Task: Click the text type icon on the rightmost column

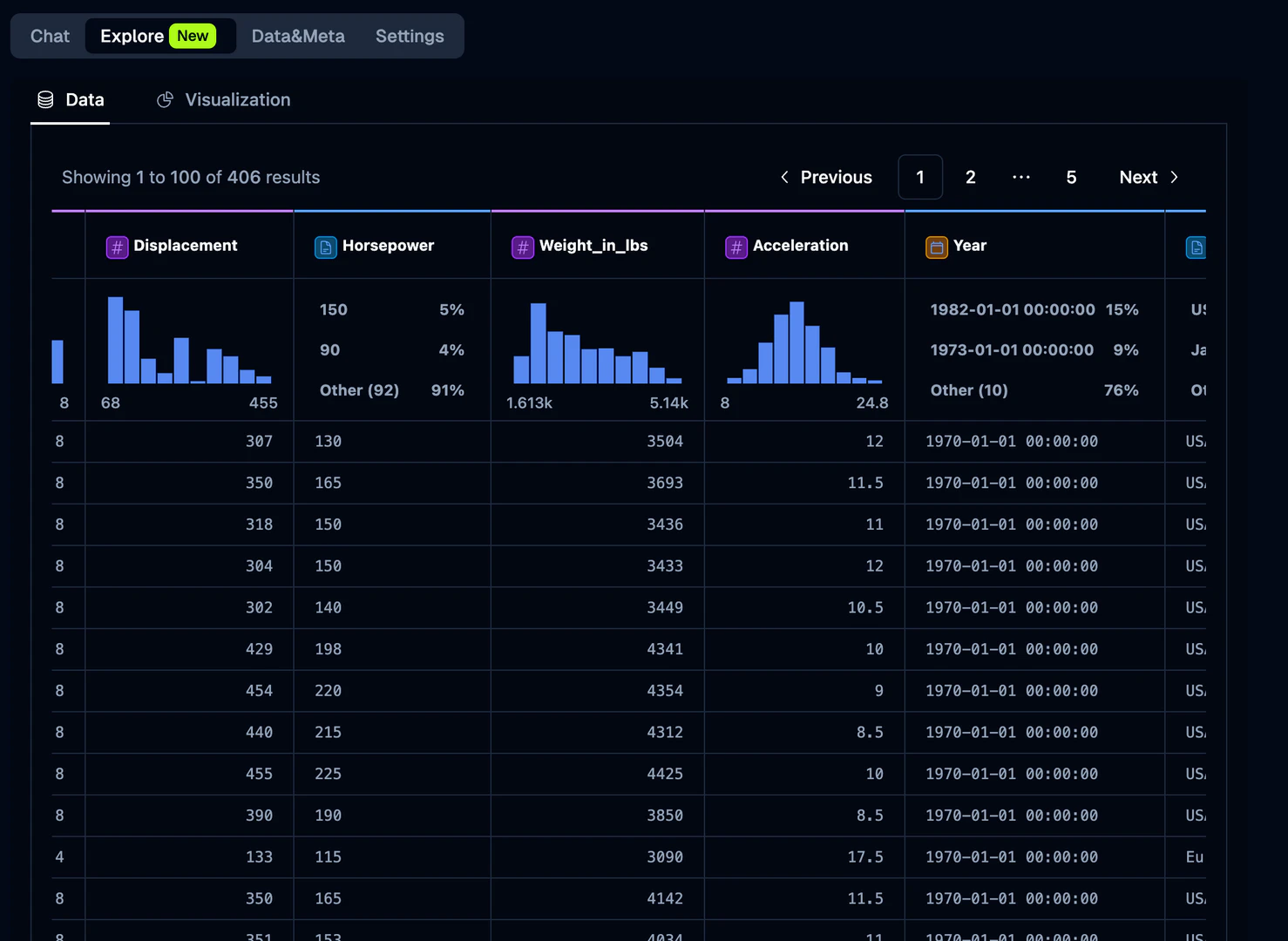Action: tap(1196, 247)
